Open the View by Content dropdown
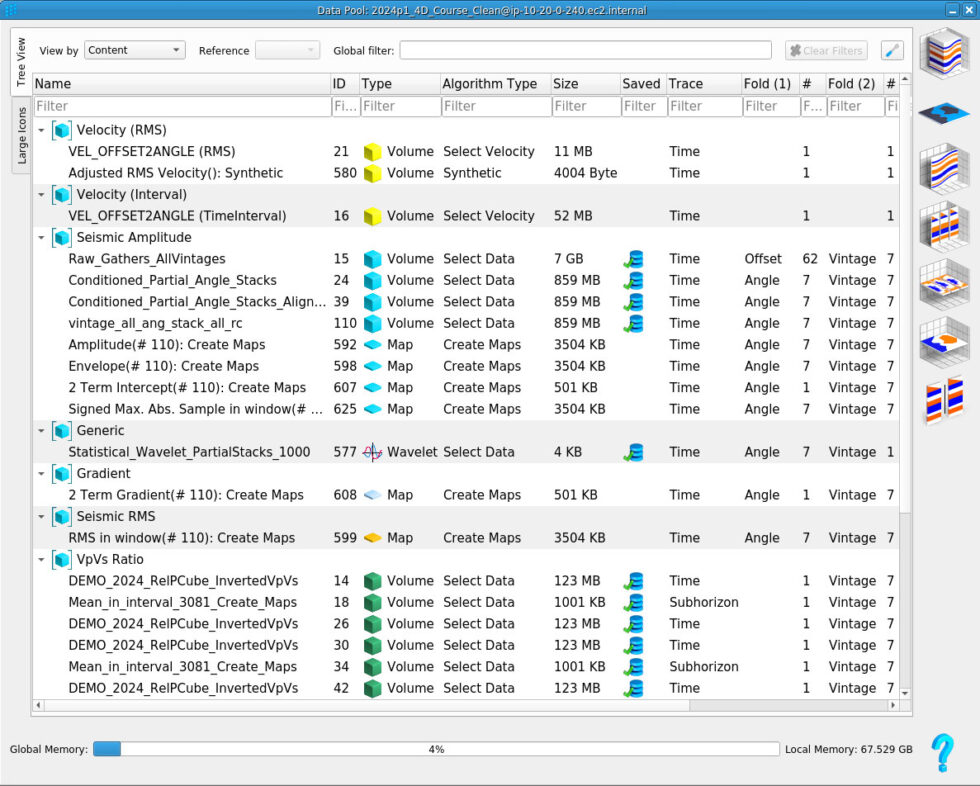This screenshot has height=786, width=980. [x=135, y=50]
